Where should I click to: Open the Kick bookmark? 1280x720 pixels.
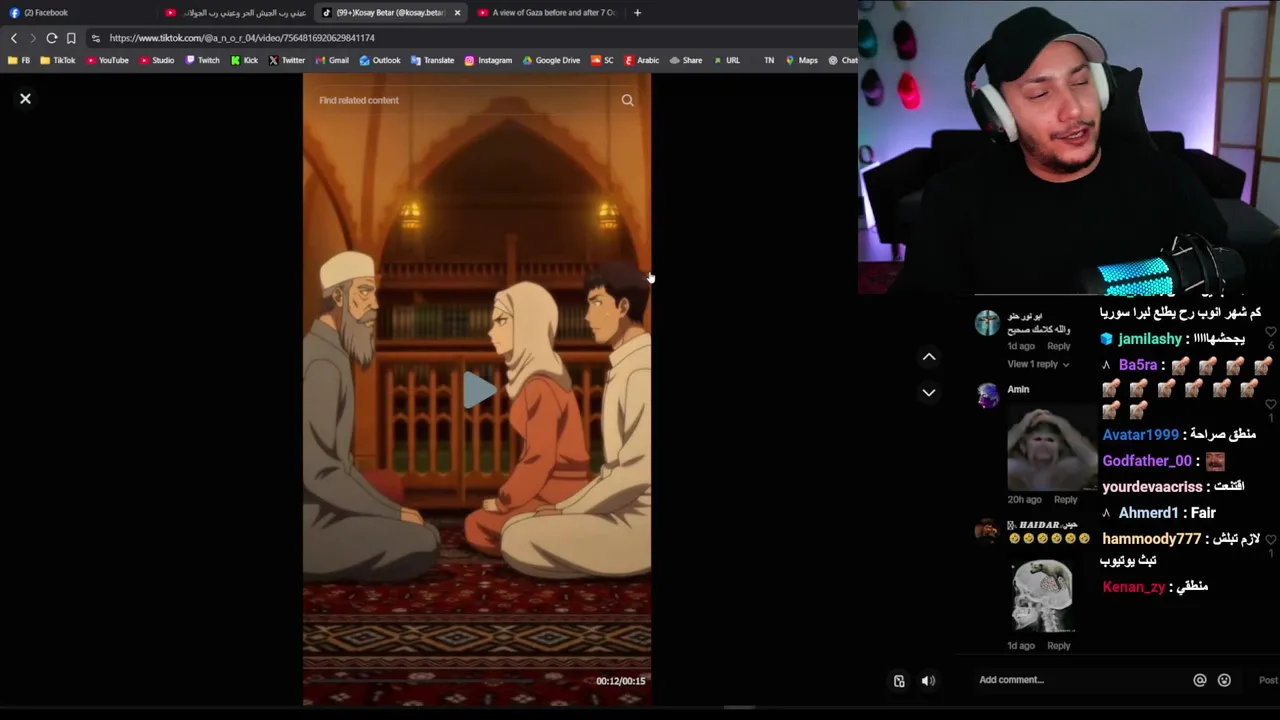(x=244, y=60)
